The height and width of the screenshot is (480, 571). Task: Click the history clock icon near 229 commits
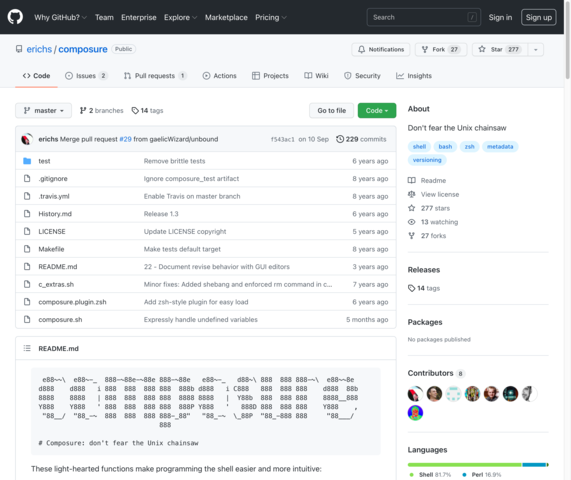click(x=340, y=139)
